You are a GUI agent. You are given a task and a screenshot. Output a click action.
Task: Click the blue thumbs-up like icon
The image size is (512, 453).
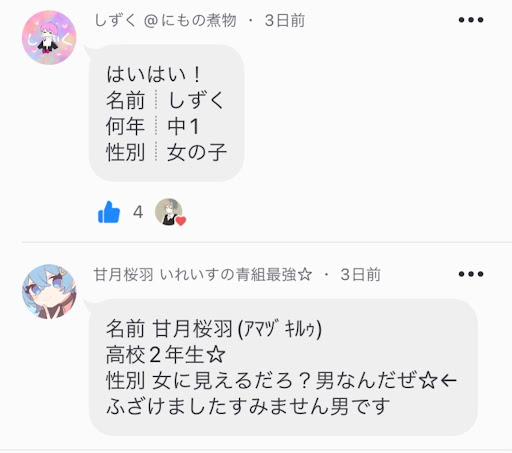[109, 212]
